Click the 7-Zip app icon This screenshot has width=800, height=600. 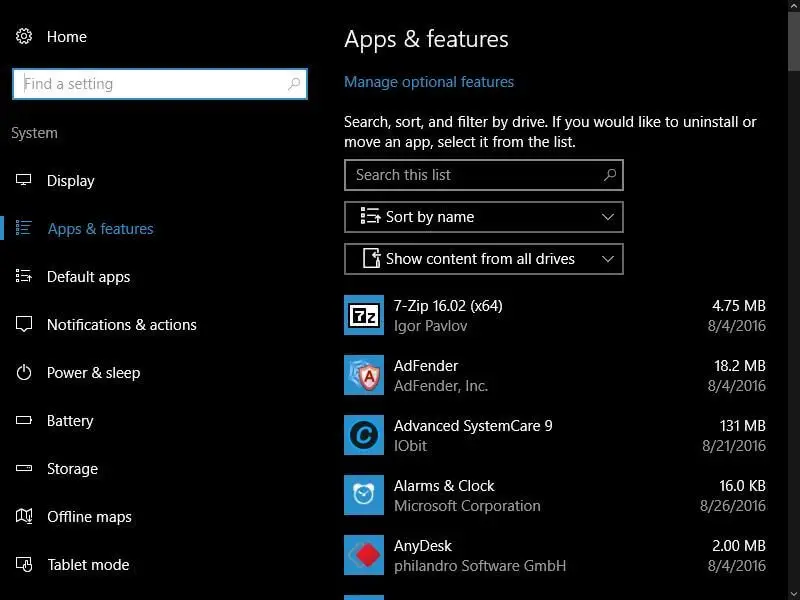click(364, 315)
